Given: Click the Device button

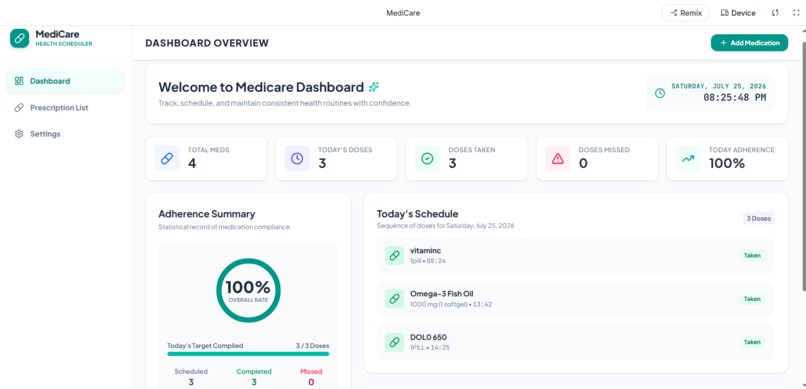Looking at the screenshot, I should pyautogui.click(x=738, y=13).
